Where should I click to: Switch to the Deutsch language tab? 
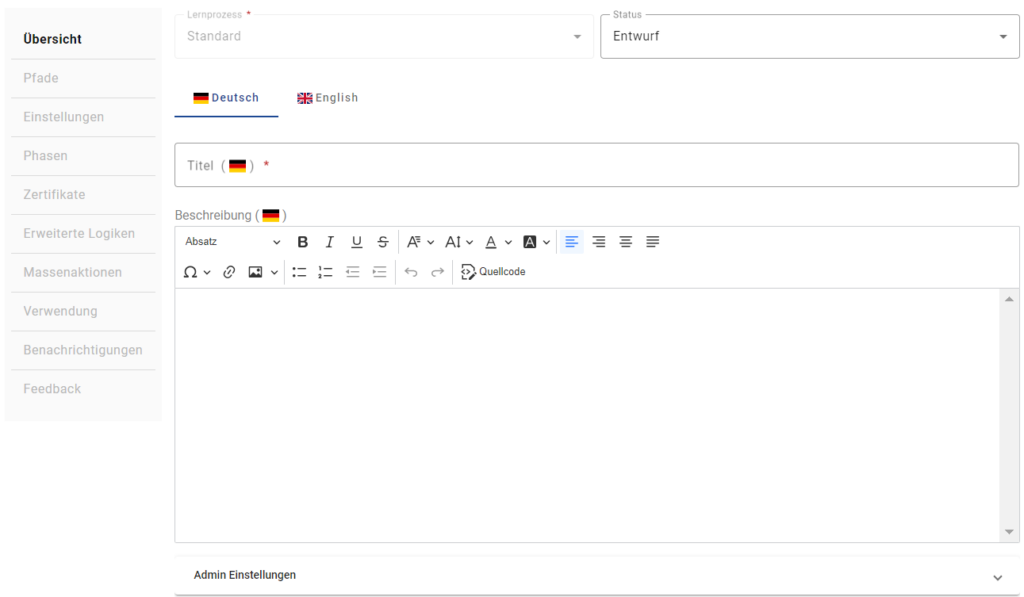click(226, 98)
